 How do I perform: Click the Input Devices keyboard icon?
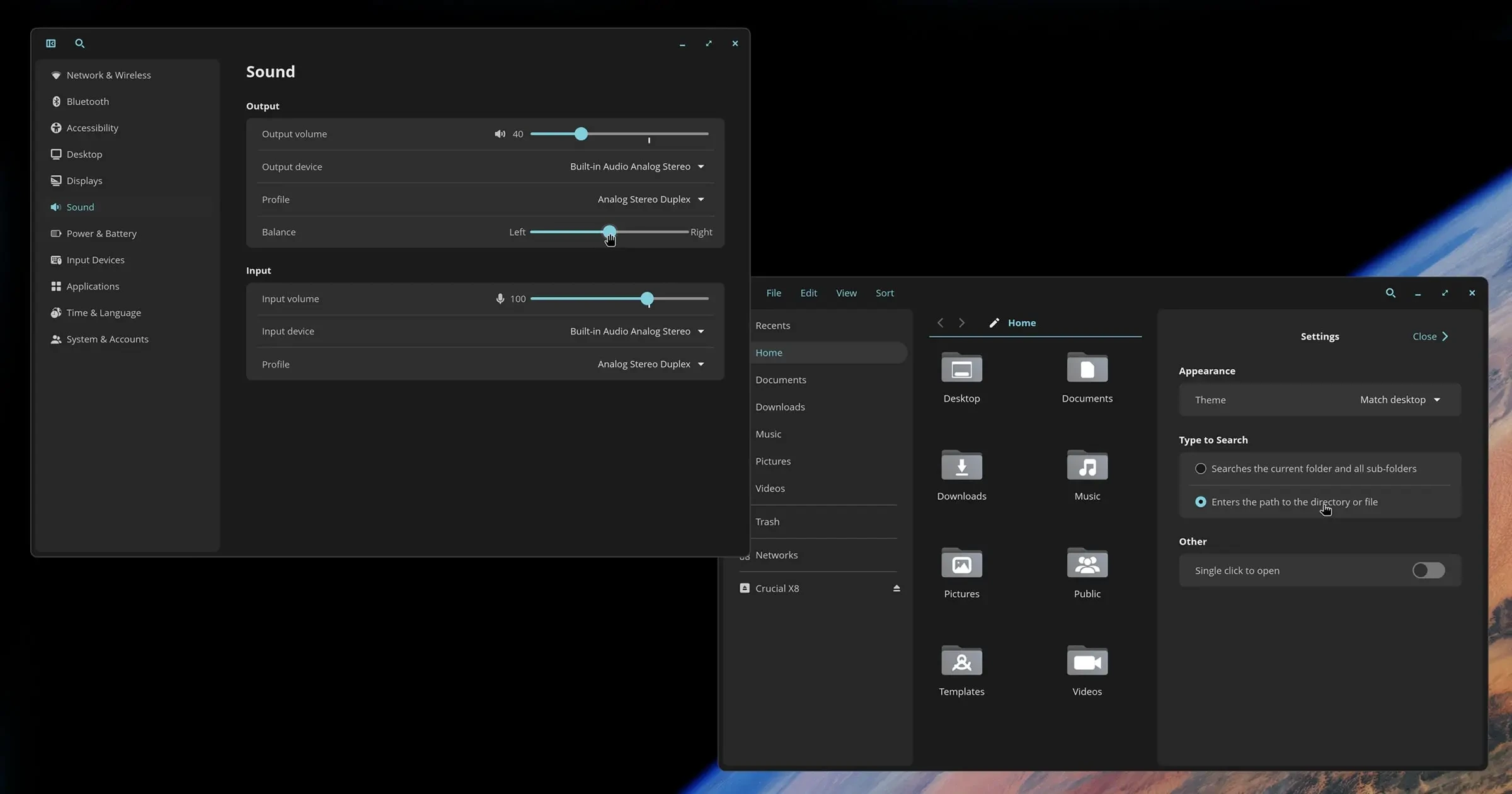[x=56, y=260]
